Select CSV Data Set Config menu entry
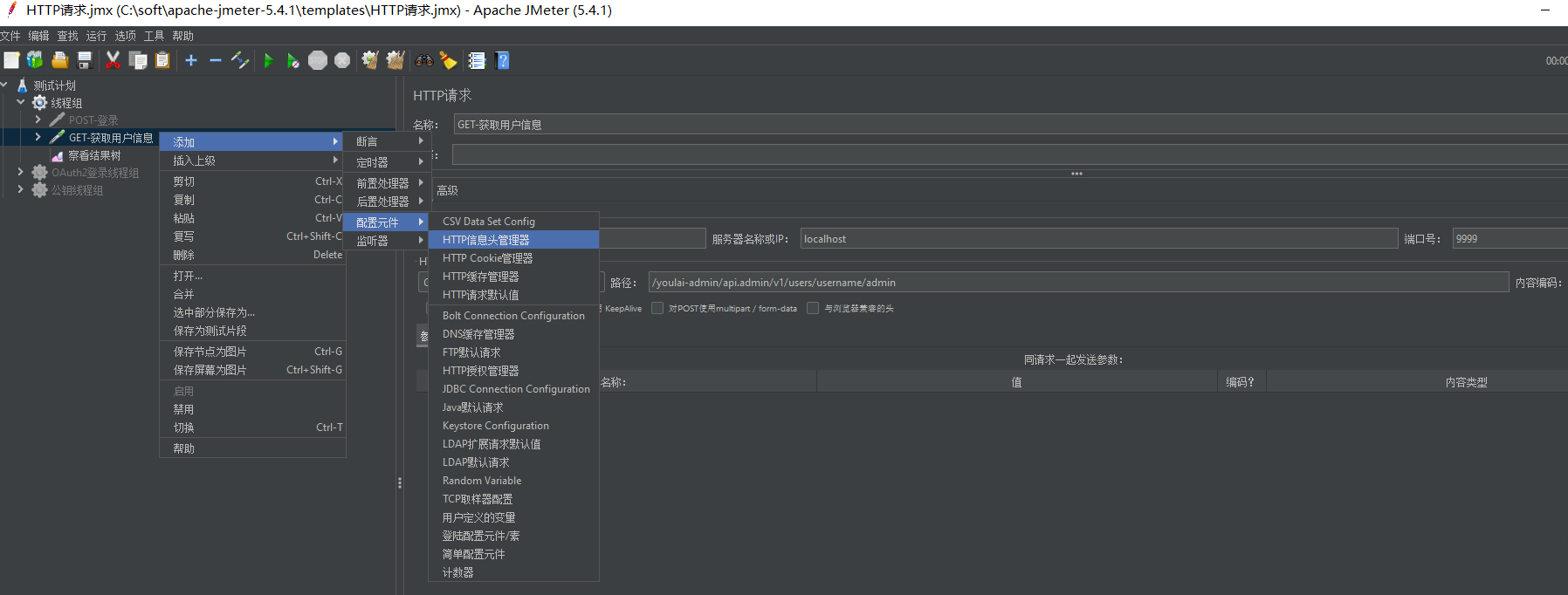The height and width of the screenshot is (595, 1568). [513, 222]
